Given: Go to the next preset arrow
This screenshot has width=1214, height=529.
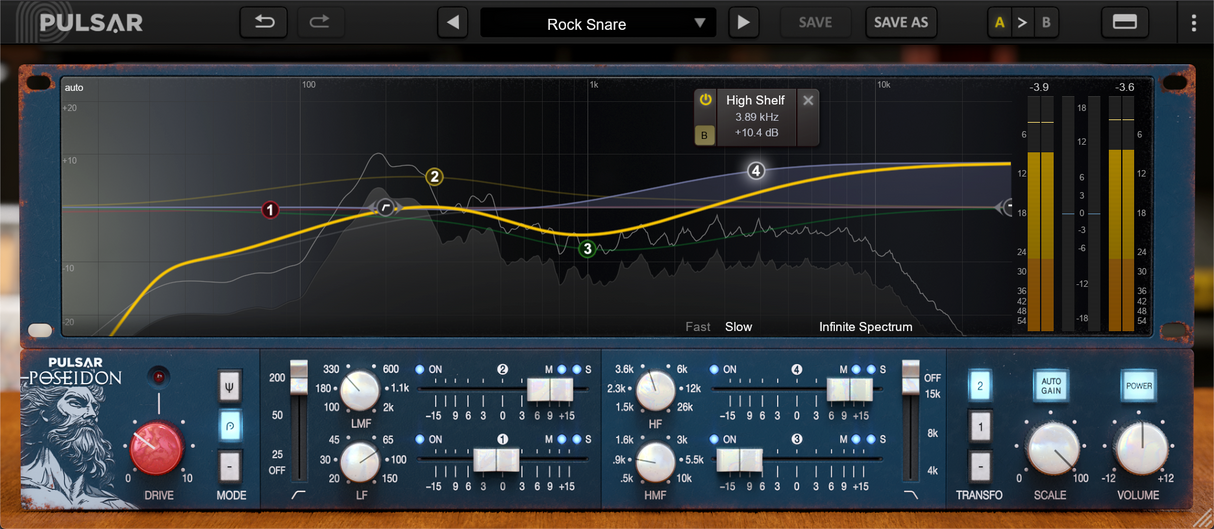Looking at the screenshot, I should [742, 22].
